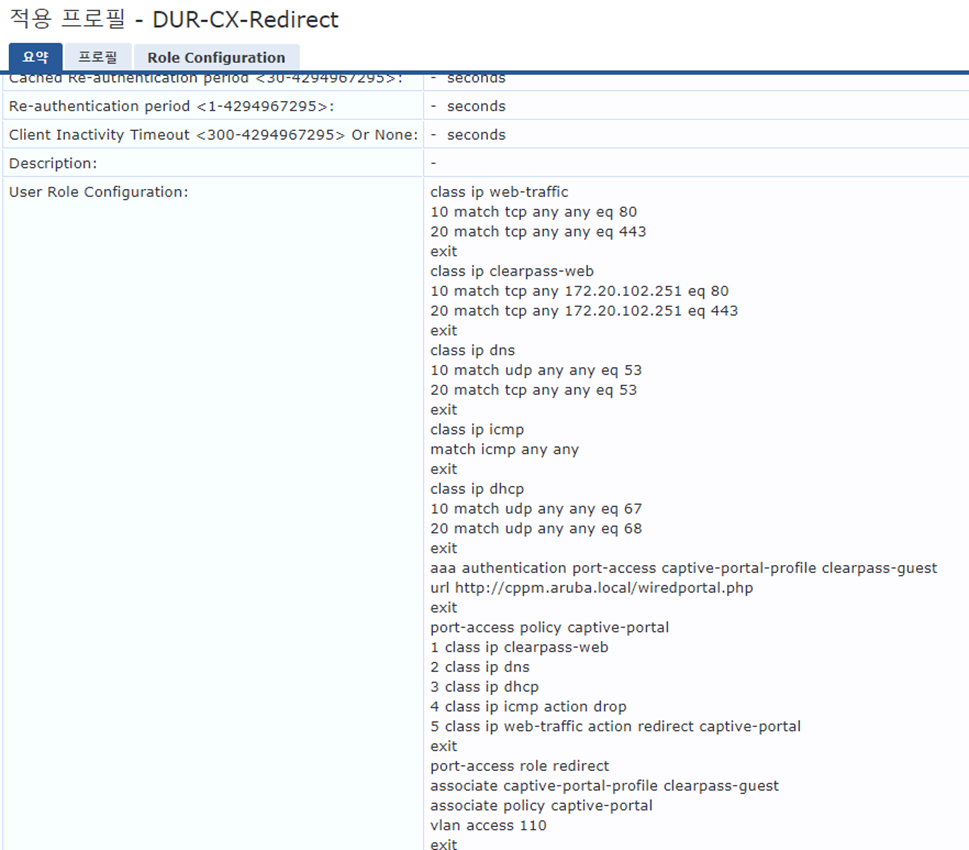Select the Re-authentication period label
The image size is (969, 850).
pyautogui.click(x=171, y=106)
